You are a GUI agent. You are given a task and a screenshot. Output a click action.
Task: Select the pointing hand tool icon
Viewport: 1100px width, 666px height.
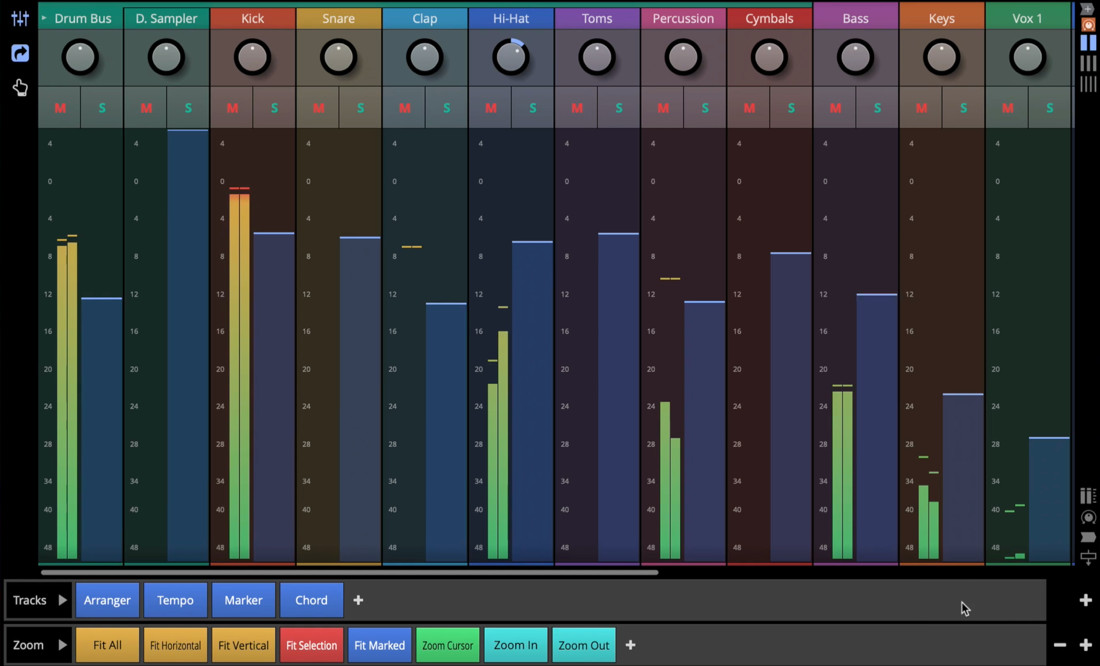pos(20,88)
